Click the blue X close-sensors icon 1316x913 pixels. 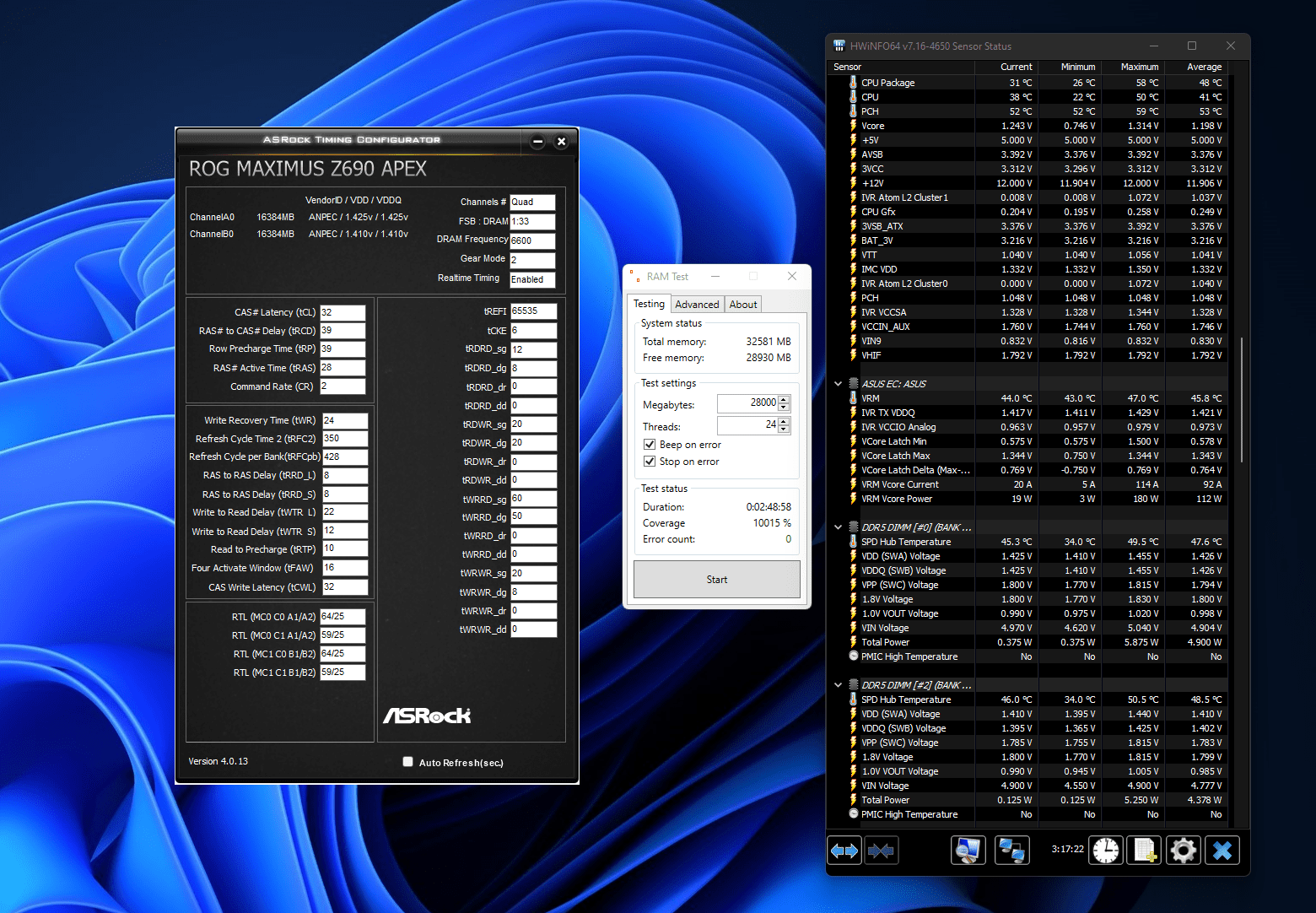(1222, 851)
